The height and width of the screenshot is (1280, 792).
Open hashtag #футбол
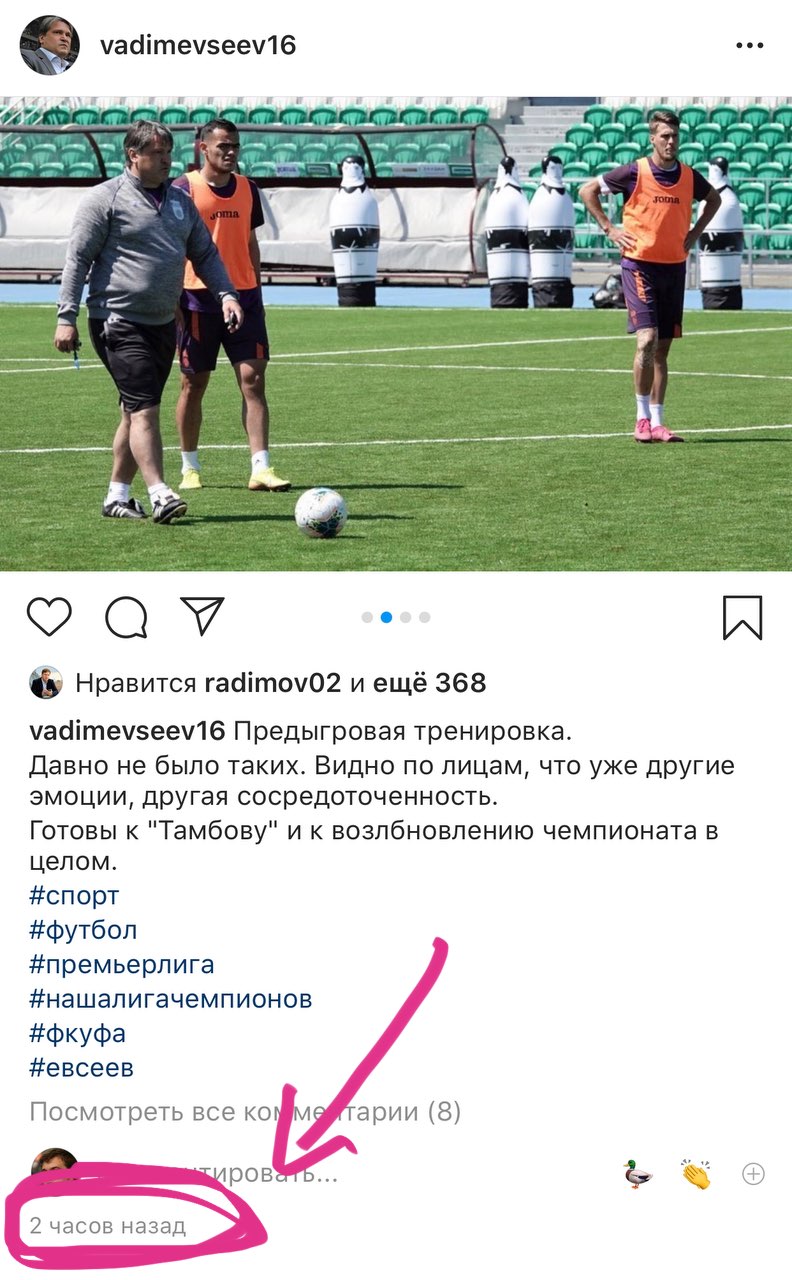click(83, 930)
